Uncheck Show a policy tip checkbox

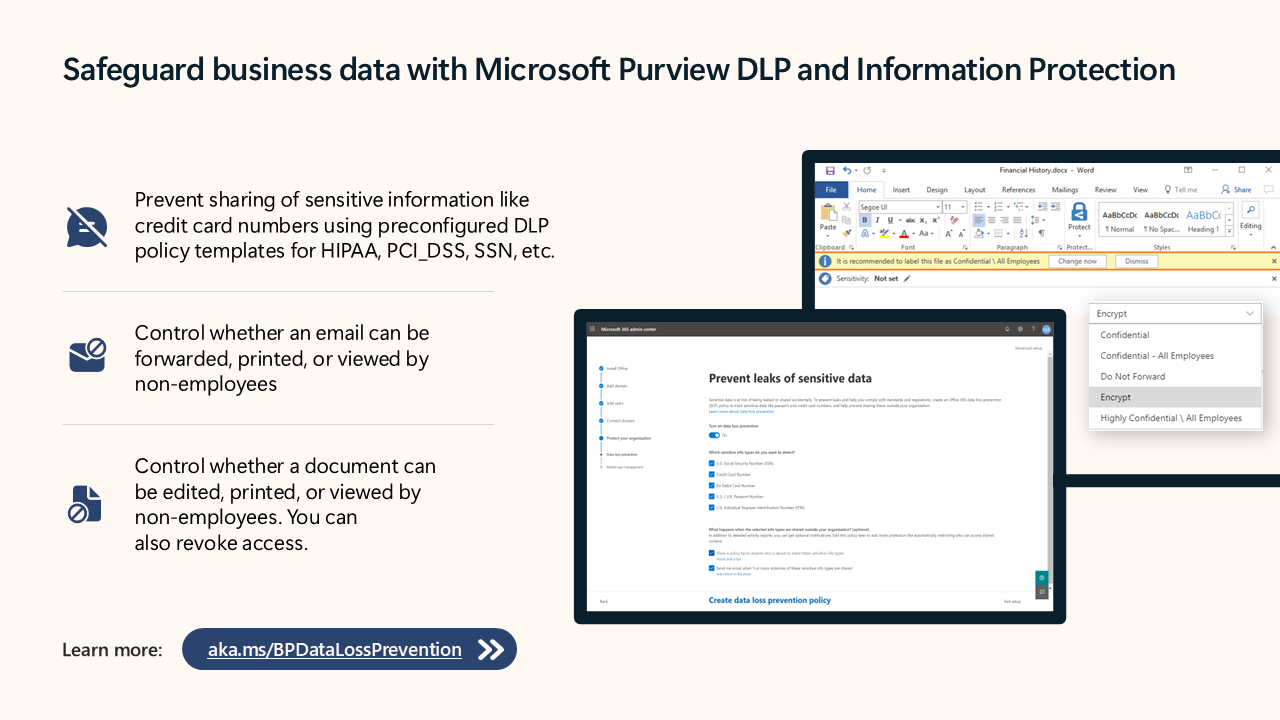[711, 553]
